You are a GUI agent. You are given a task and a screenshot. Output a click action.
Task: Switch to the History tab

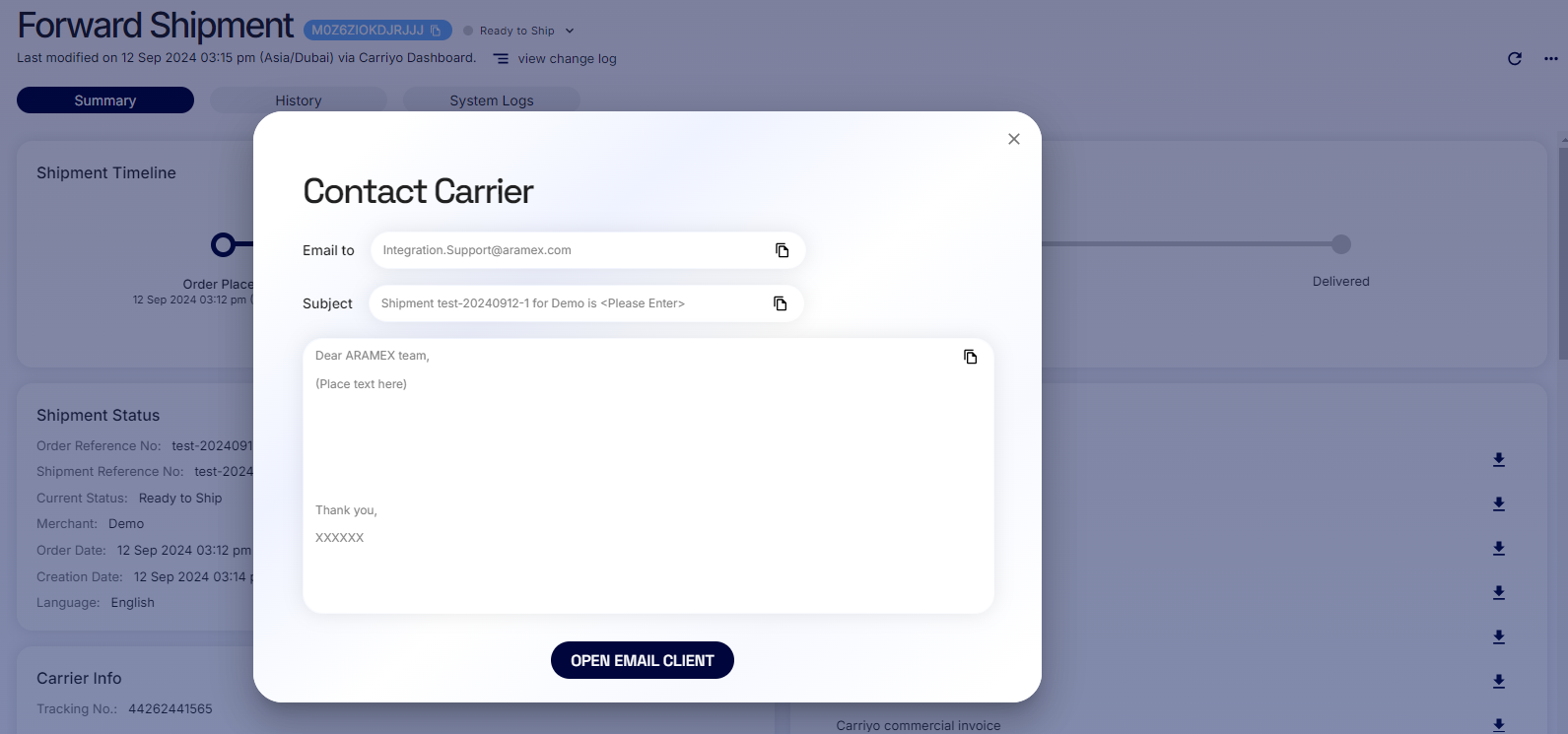pos(298,100)
